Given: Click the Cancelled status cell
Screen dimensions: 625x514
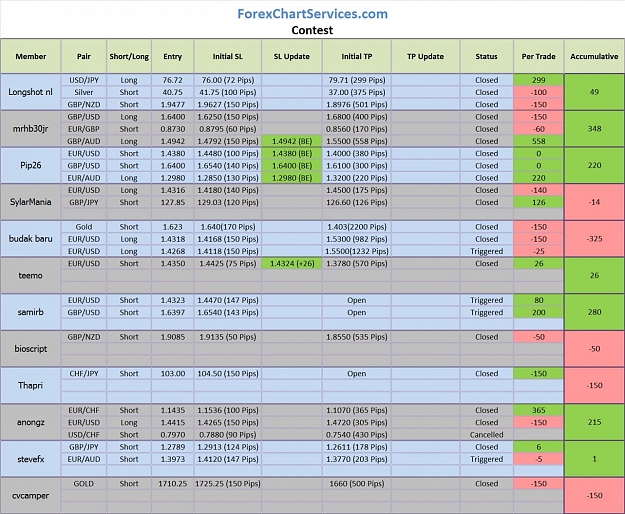Looking at the screenshot, I should [487, 435].
